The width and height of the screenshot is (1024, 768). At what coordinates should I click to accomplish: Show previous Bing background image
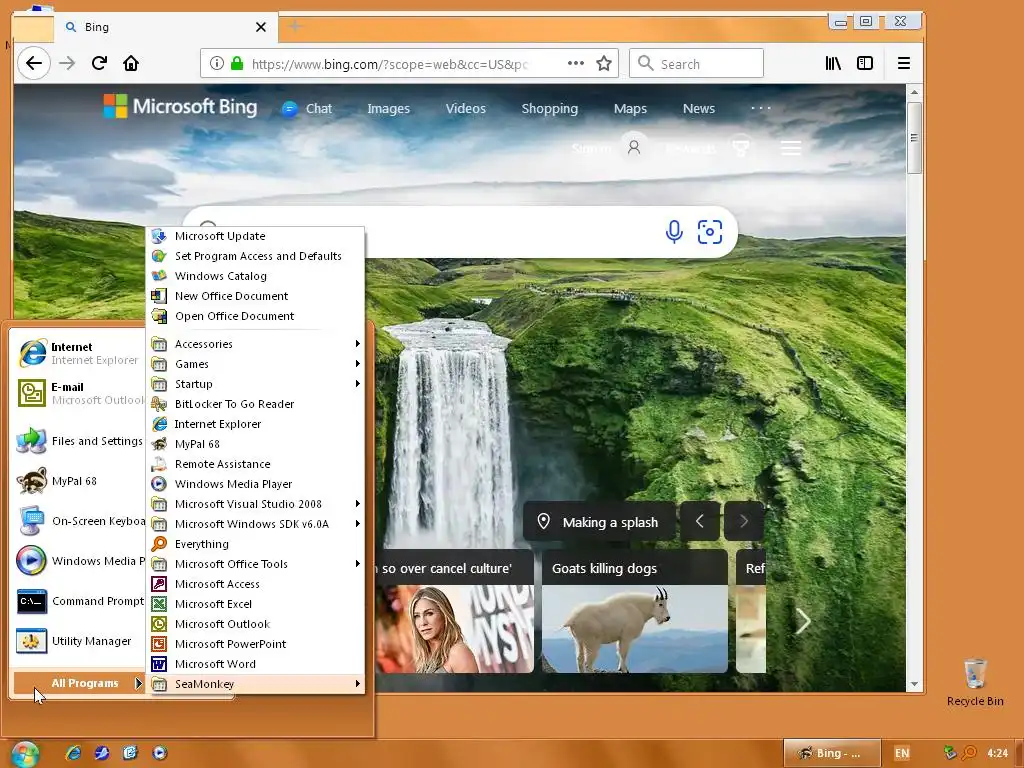point(699,521)
